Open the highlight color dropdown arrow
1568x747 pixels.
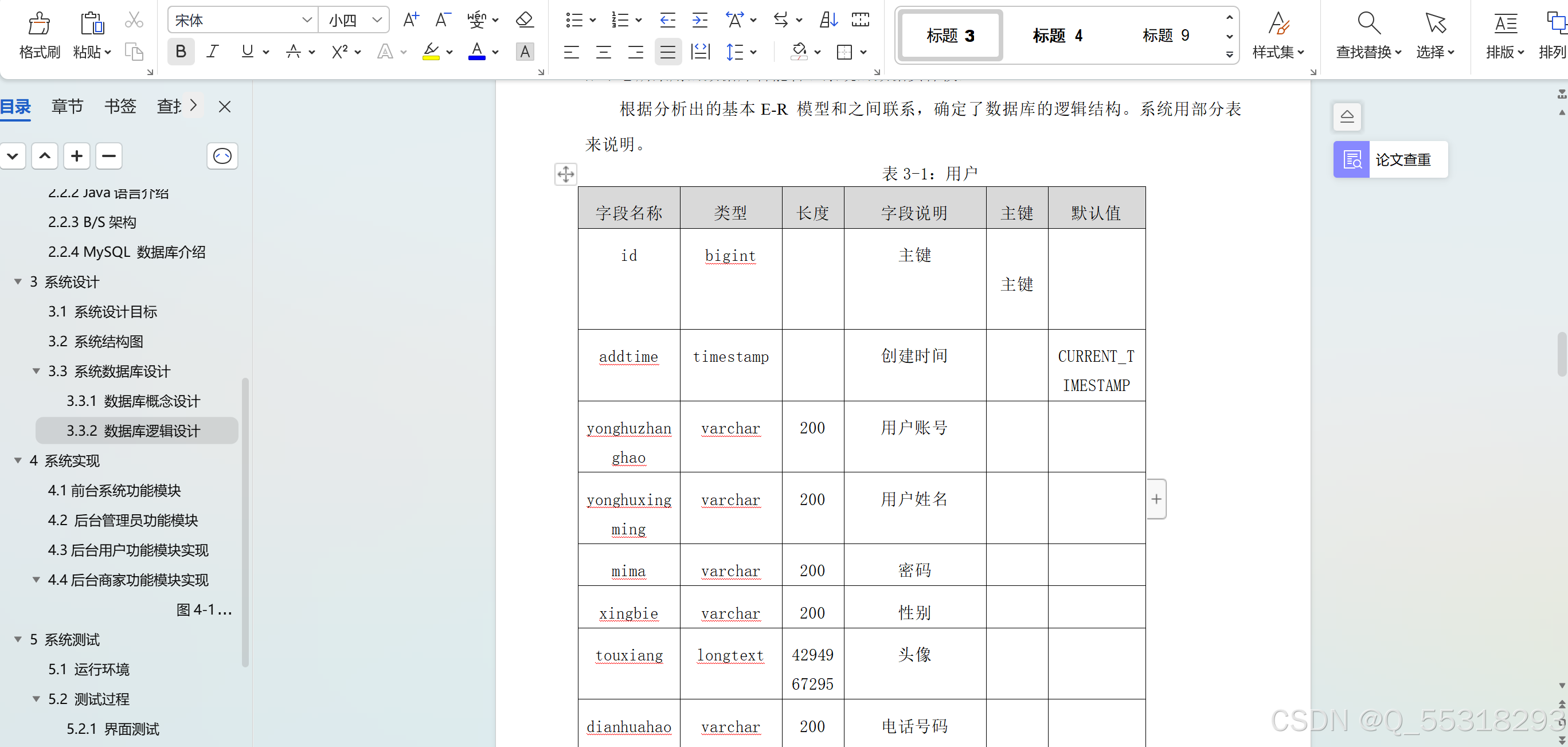(449, 52)
